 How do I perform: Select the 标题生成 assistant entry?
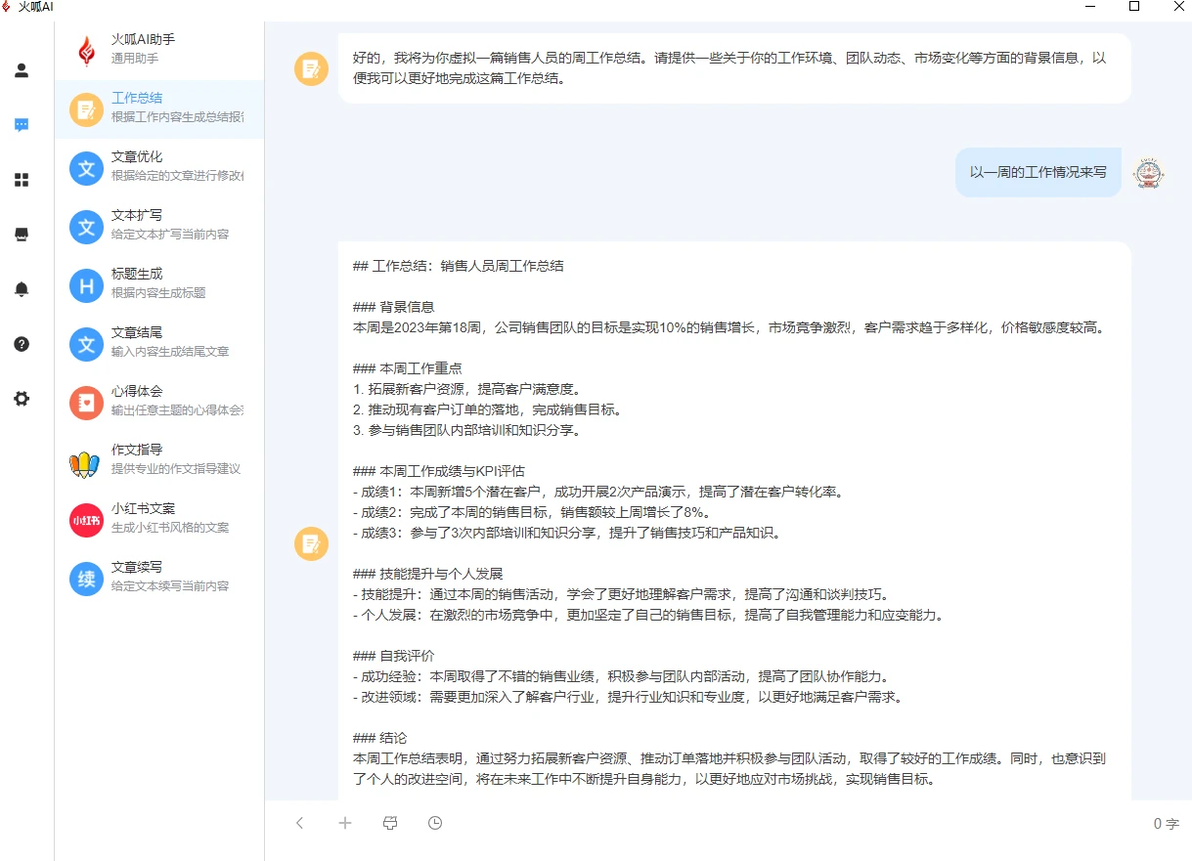coord(160,284)
